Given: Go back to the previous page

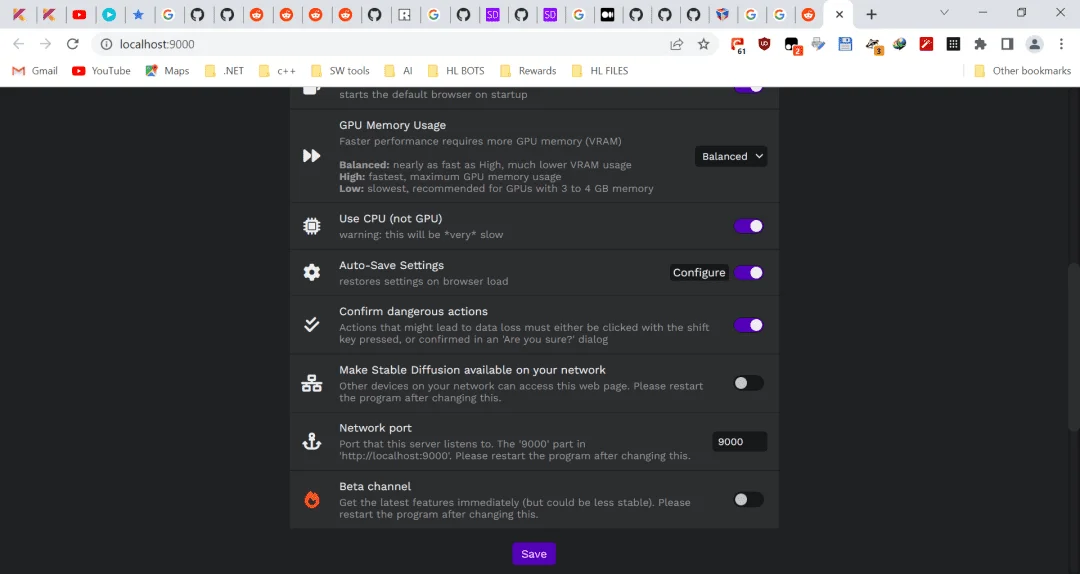Looking at the screenshot, I should tap(19, 44).
